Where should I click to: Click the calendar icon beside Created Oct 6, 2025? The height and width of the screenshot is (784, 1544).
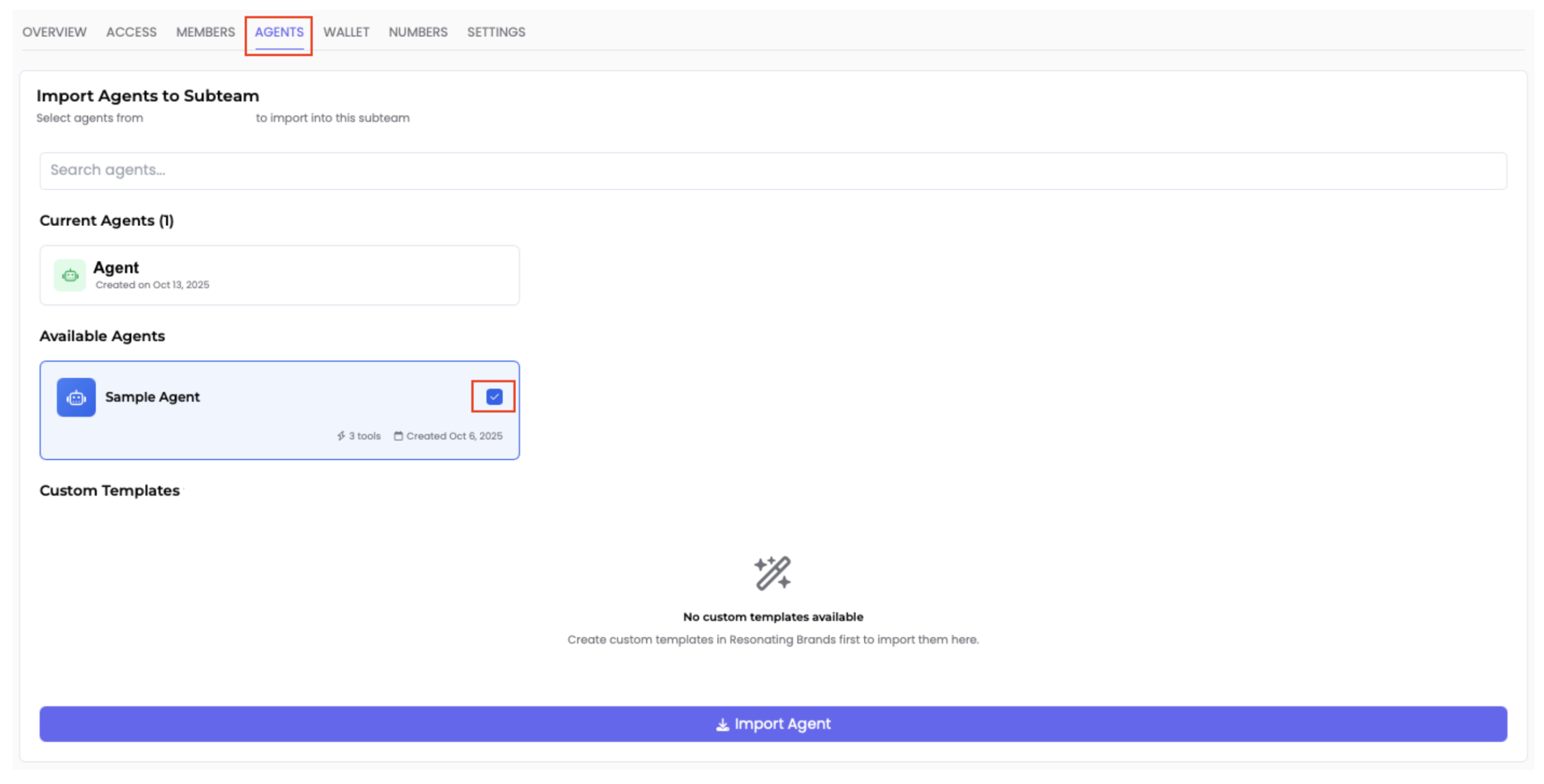coord(398,436)
